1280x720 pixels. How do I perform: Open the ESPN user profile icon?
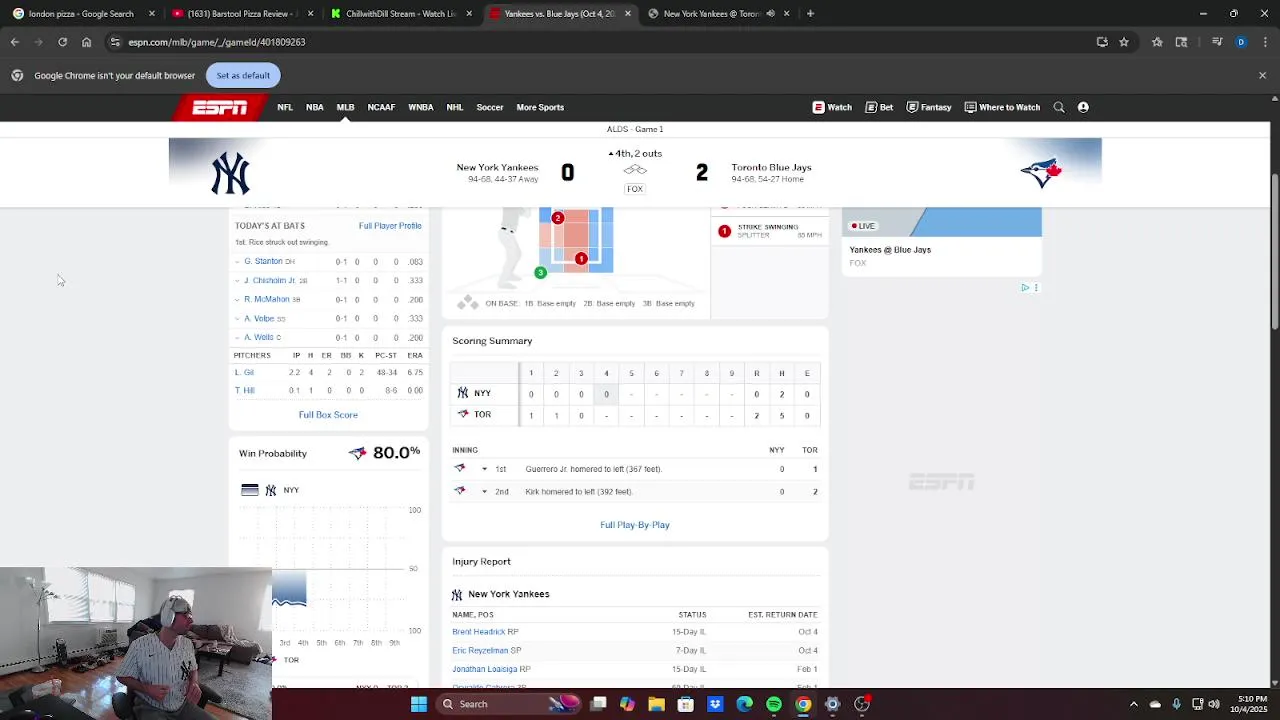pos(1083,107)
